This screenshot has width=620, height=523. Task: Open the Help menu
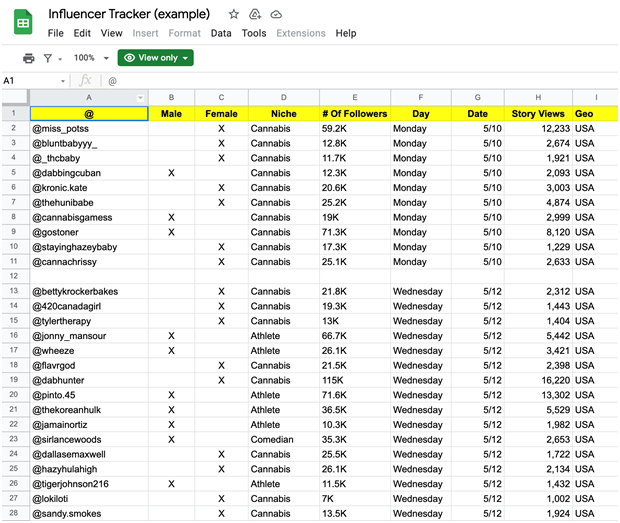[x=346, y=33]
